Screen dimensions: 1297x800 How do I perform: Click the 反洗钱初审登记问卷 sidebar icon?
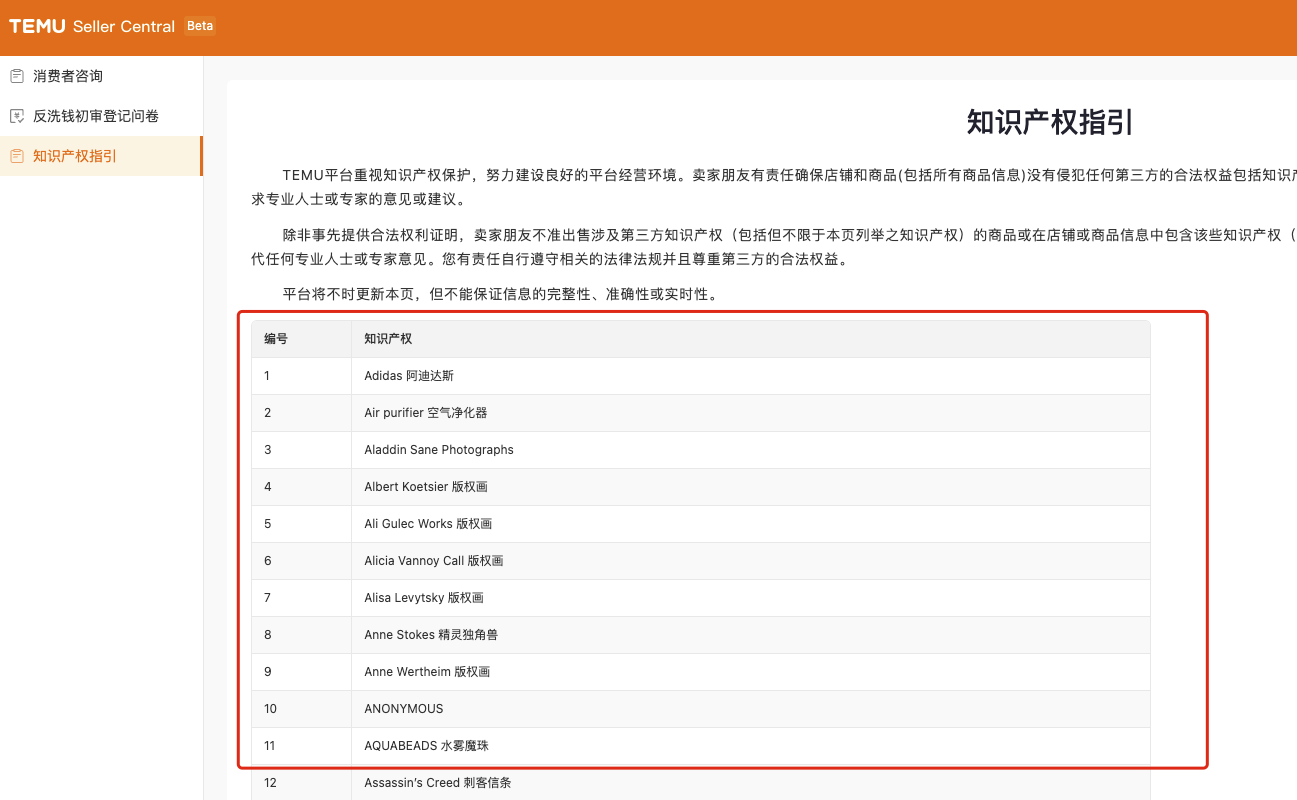pos(17,116)
